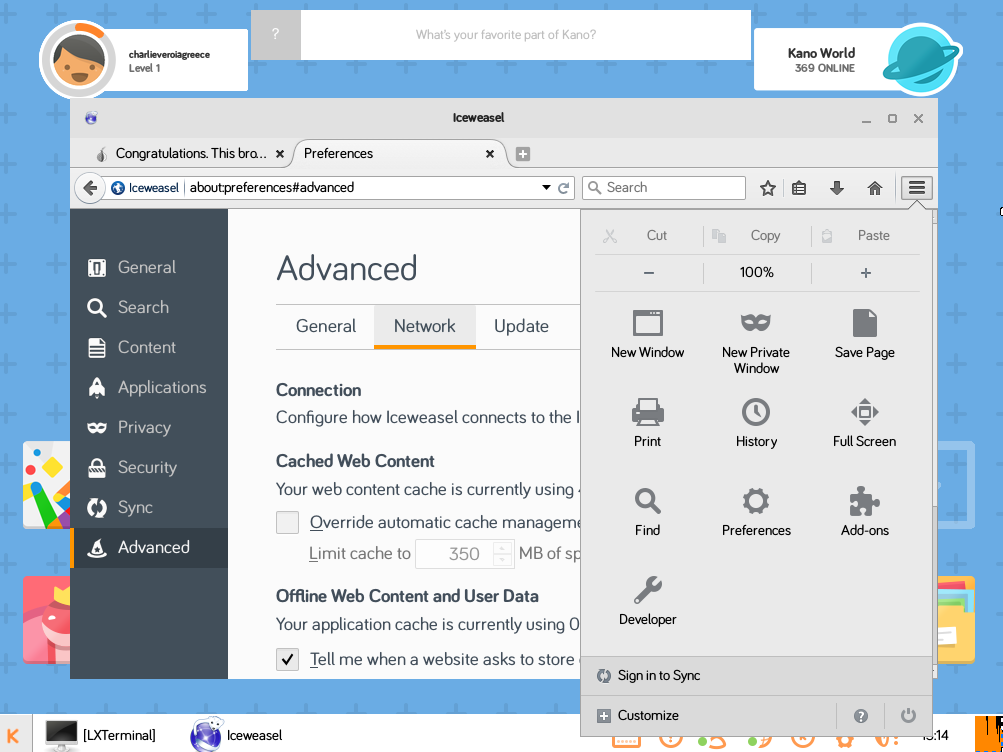
Task: Bookmark this page with the star icon
Action: tap(767, 187)
